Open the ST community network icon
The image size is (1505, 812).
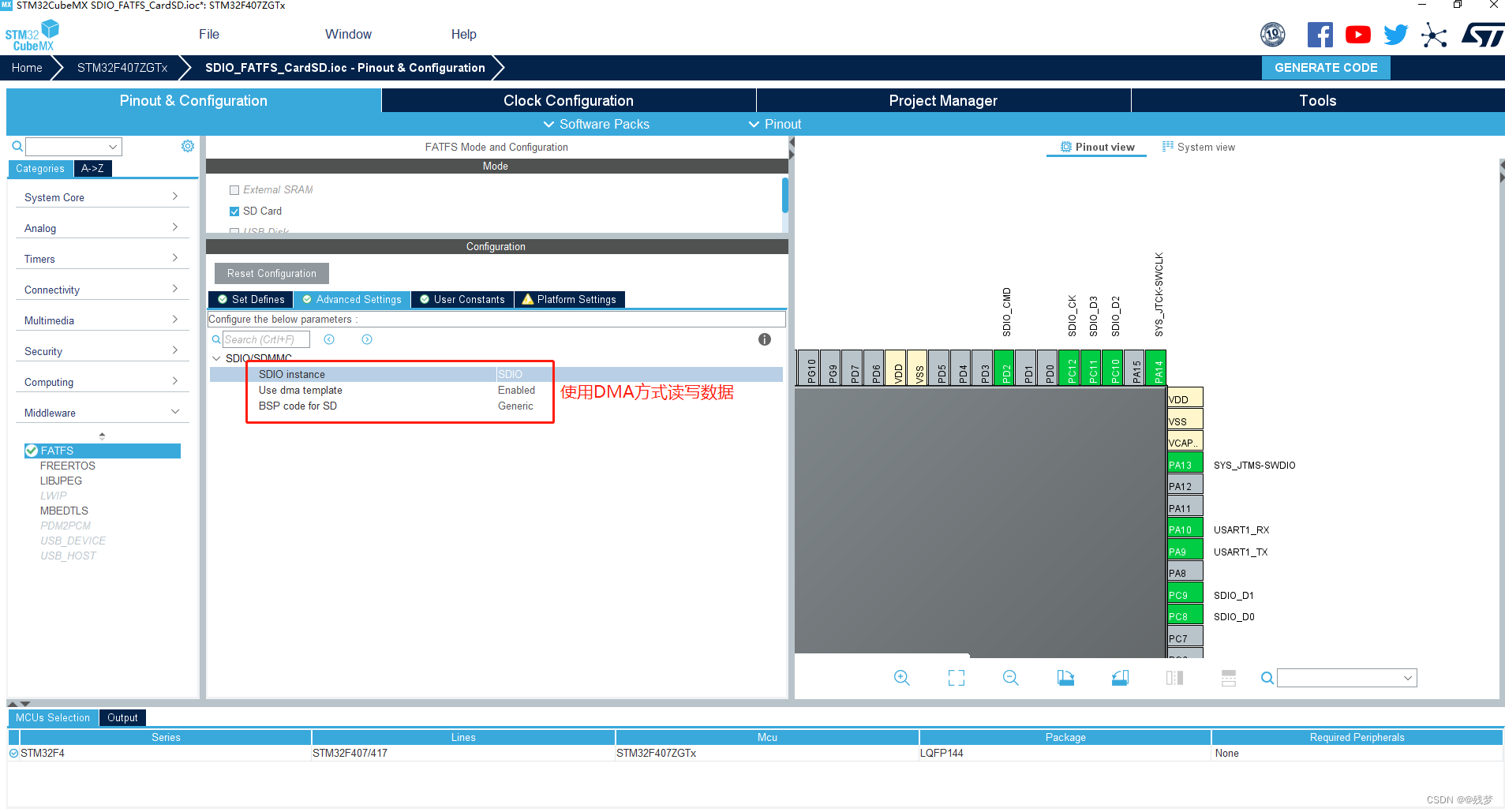[1434, 36]
